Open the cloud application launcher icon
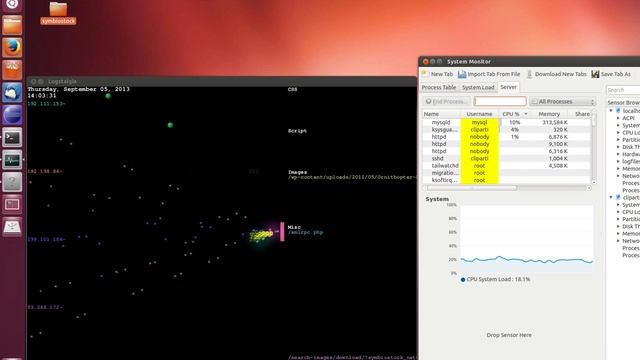The width and height of the screenshot is (640, 360). (x=12, y=92)
